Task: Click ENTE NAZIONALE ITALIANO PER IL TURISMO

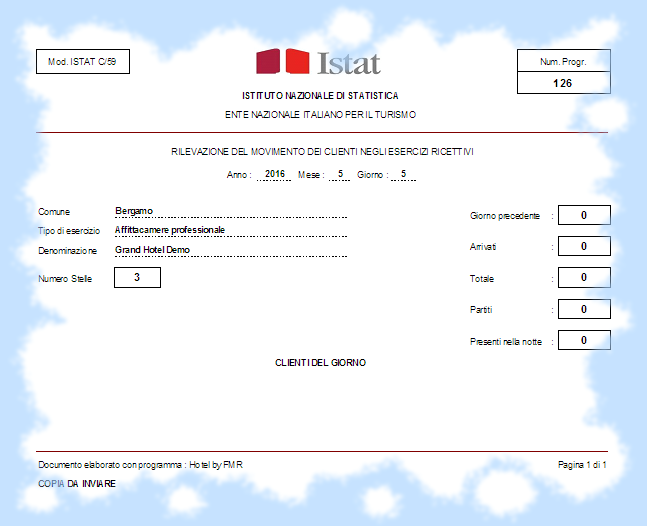Action: [x=320, y=115]
